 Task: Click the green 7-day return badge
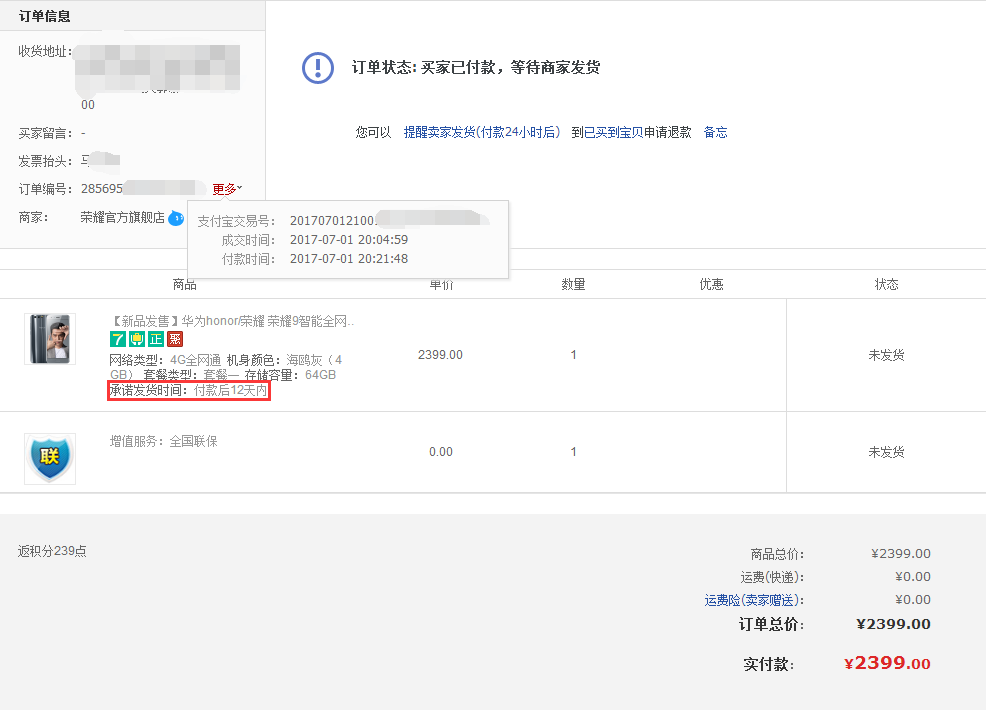coord(118,340)
